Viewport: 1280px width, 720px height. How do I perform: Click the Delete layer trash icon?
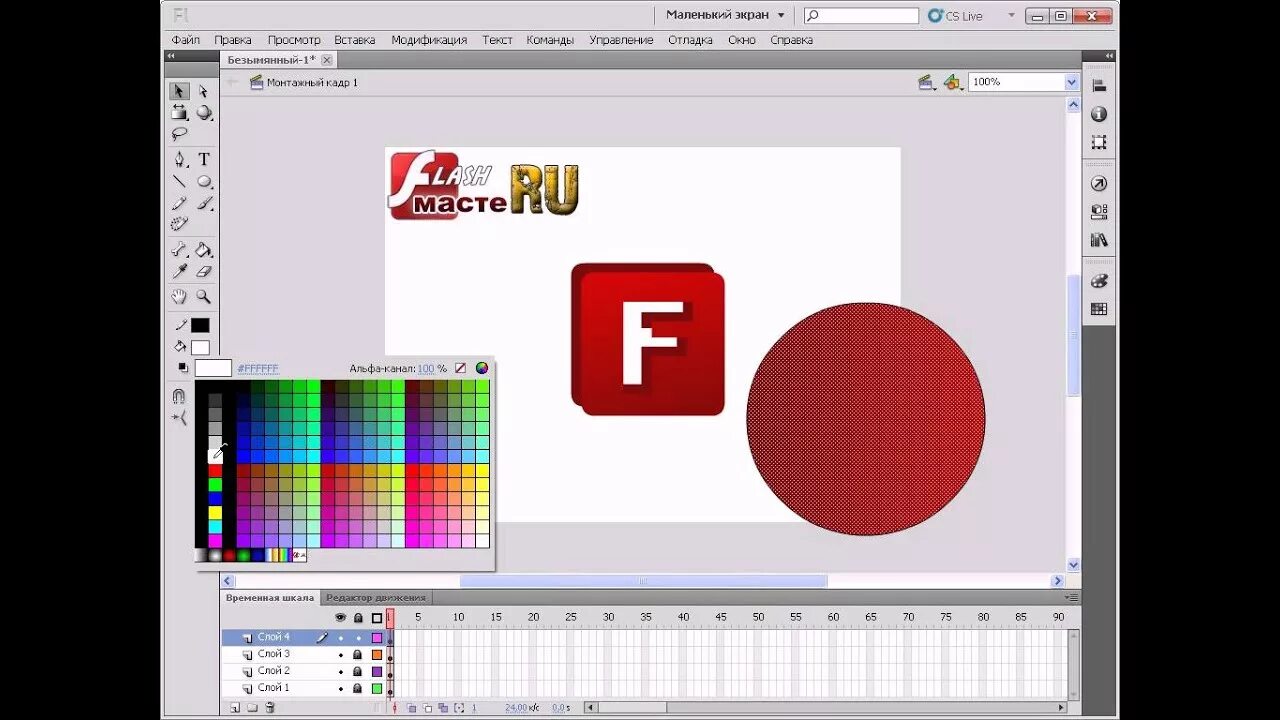point(270,707)
